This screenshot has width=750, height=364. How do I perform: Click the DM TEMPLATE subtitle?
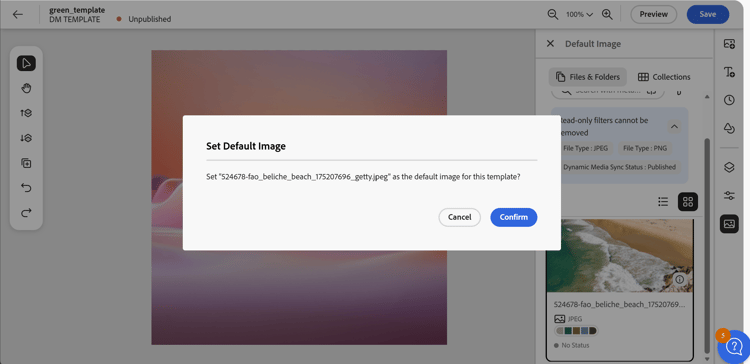75,19
